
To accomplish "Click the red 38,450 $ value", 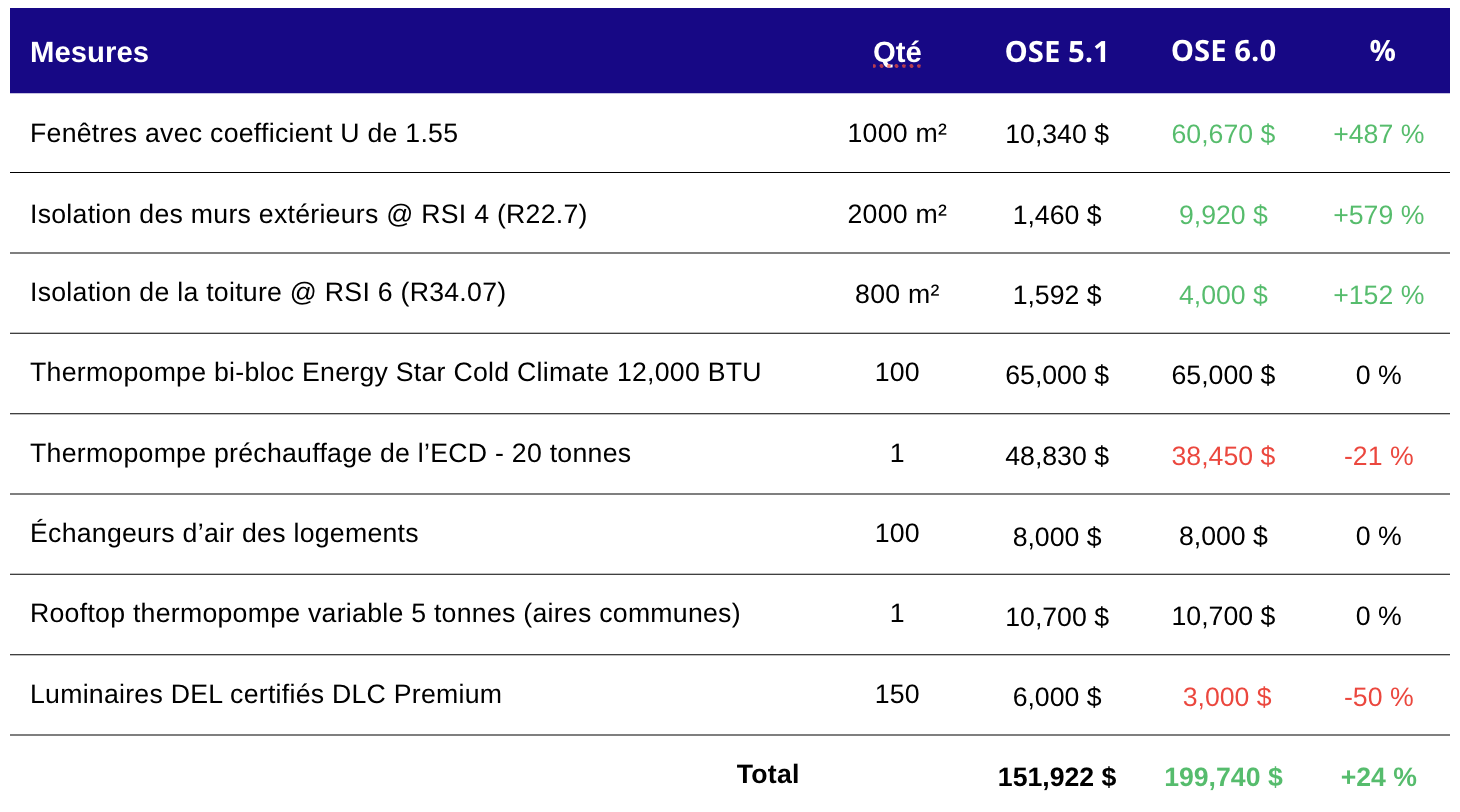I will (x=1223, y=456).
